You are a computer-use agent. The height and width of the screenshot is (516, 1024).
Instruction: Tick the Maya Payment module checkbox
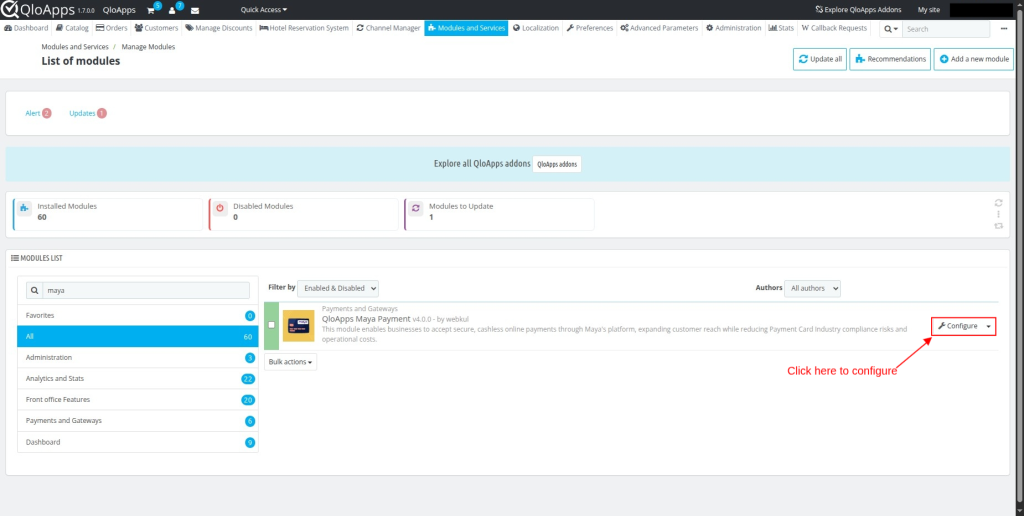click(x=272, y=325)
